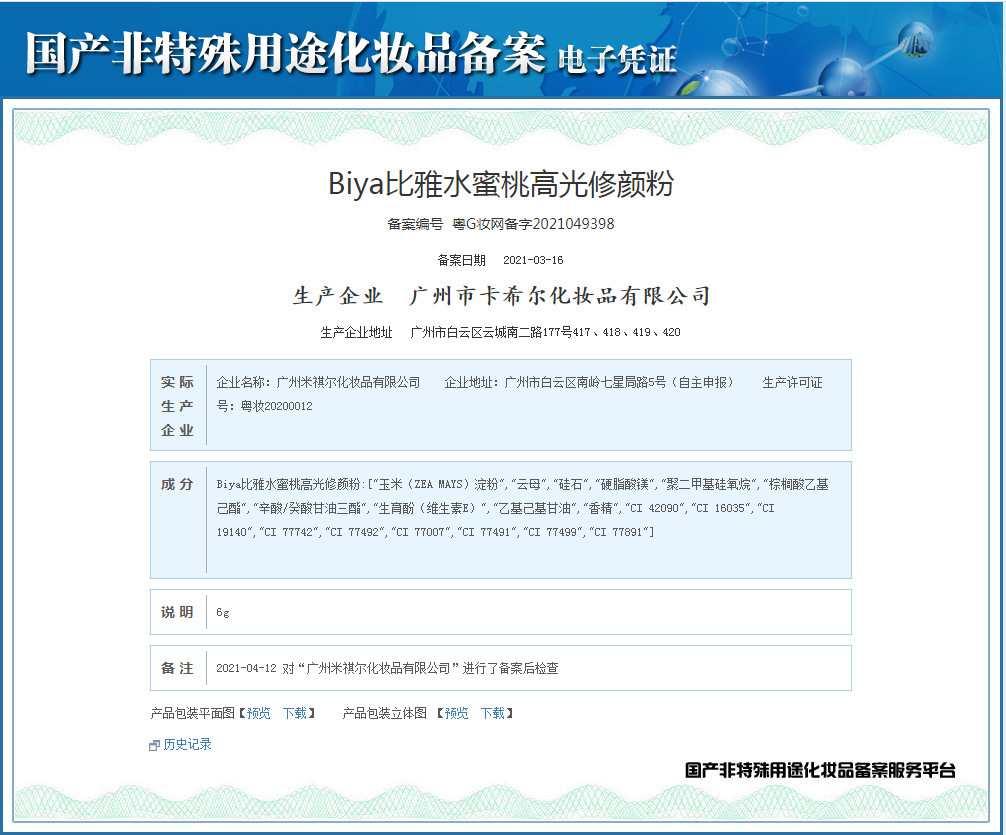The height and width of the screenshot is (835, 1006).
Task: Click the 生产企业 heading label
Action: point(338,296)
